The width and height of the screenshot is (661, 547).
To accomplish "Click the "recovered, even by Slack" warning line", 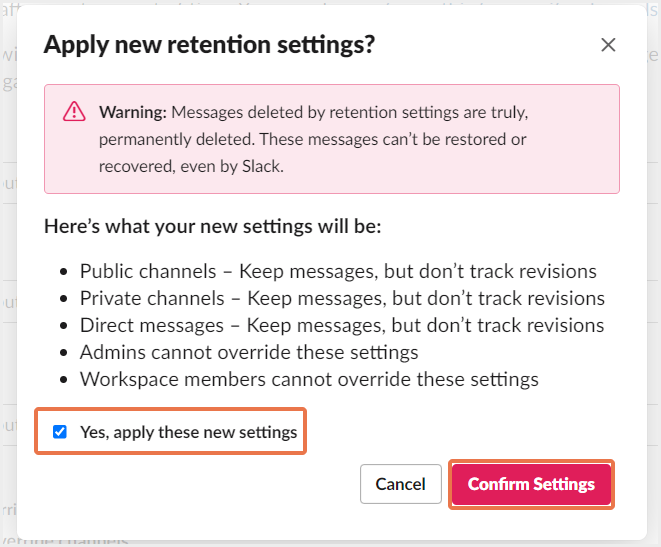I will click(x=191, y=166).
